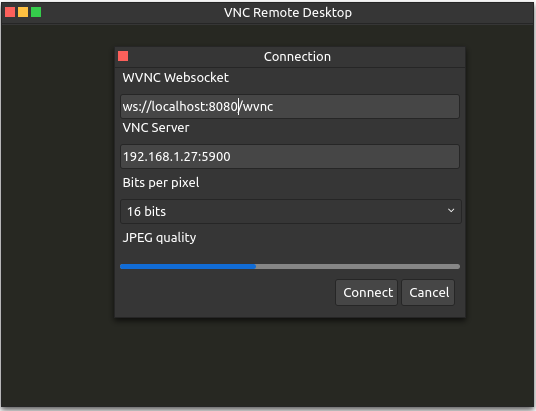This screenshot has height=411, width=536.
Task: Click the WVNC Websocket label
Action: coord(176,78)
